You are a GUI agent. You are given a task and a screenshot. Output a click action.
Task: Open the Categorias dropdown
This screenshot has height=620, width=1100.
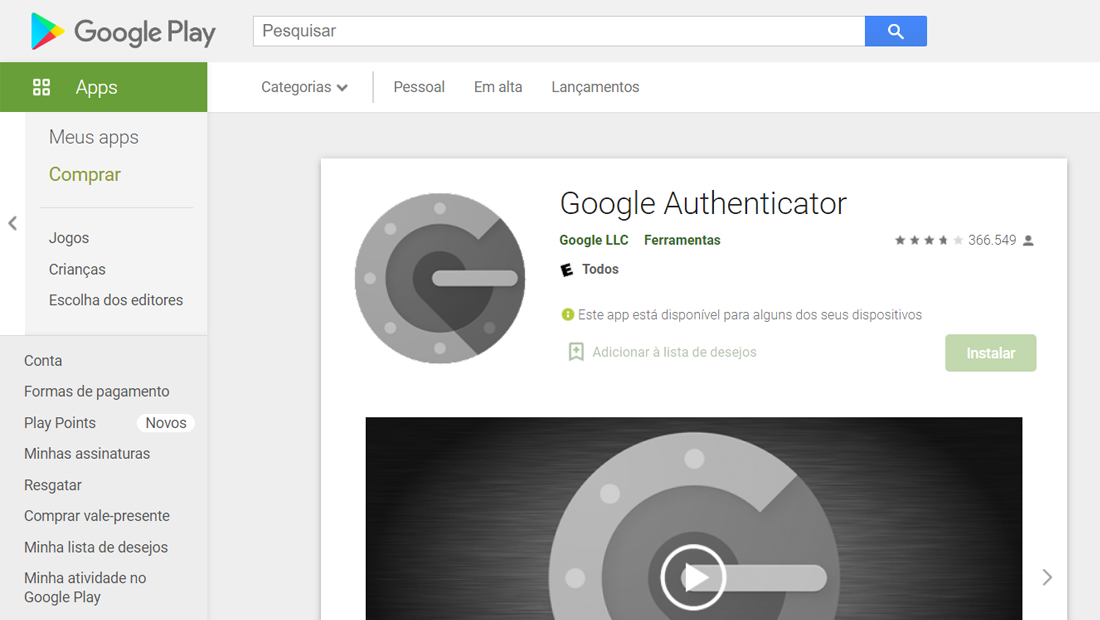click(304, 87)
